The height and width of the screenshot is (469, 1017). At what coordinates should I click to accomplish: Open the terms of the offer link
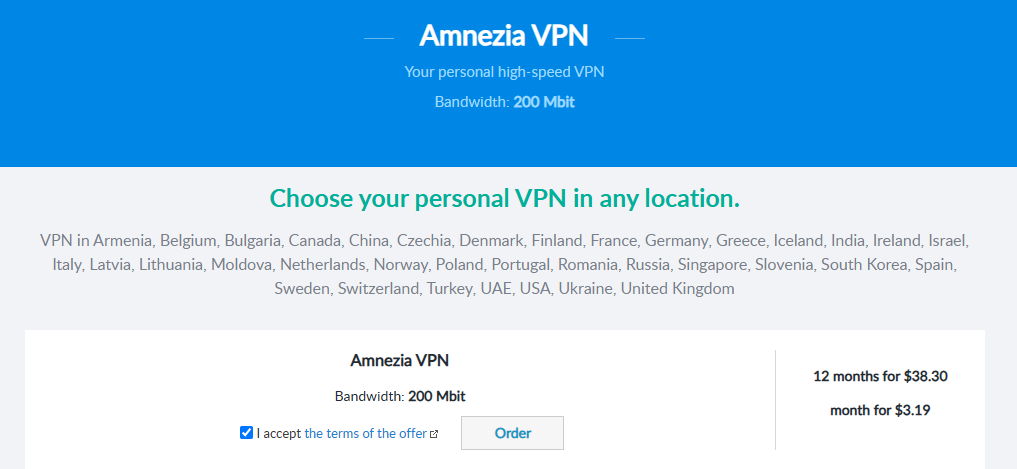click(x=365, y=433)
